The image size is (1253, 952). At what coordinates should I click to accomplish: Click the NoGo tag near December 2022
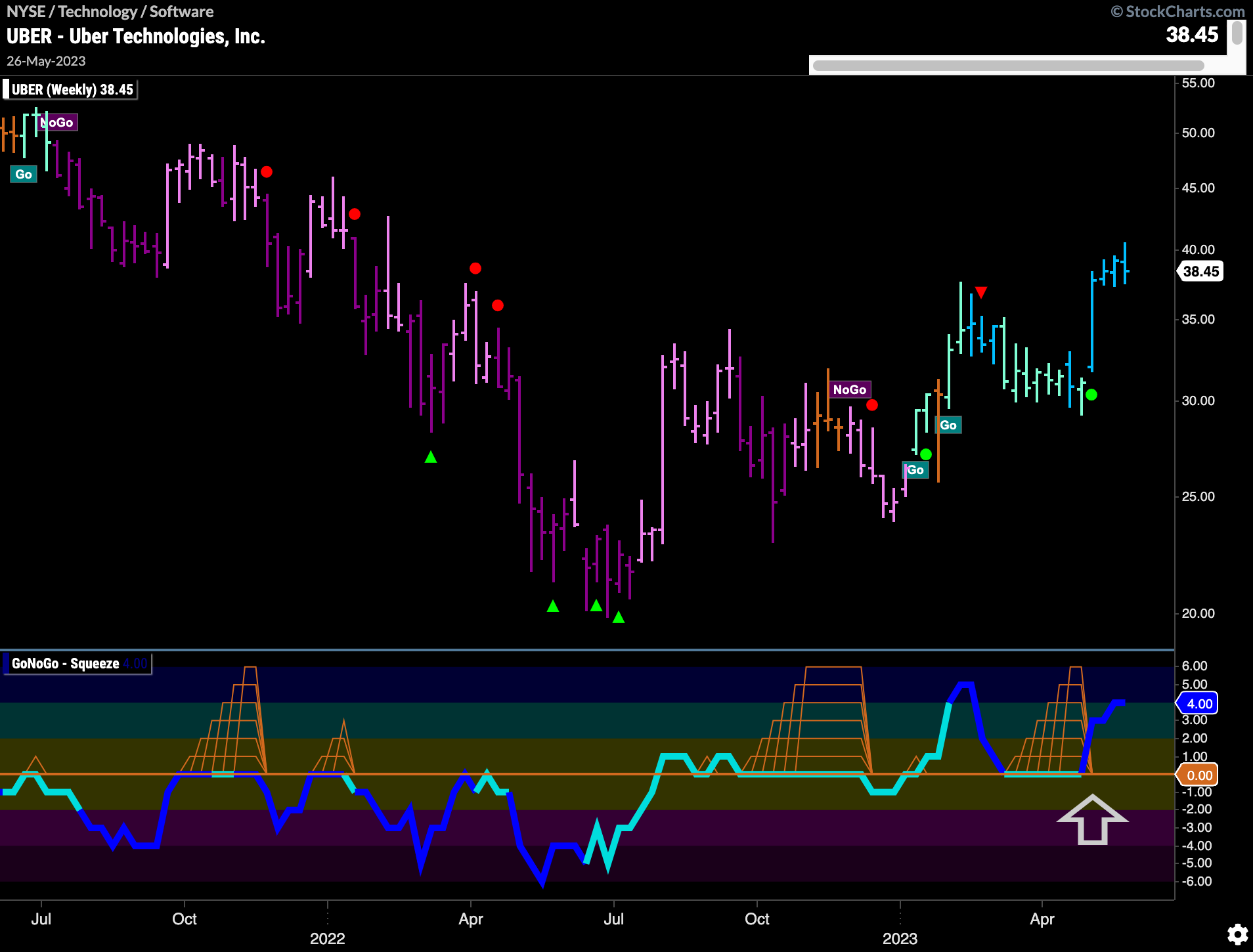coord(850,389)
